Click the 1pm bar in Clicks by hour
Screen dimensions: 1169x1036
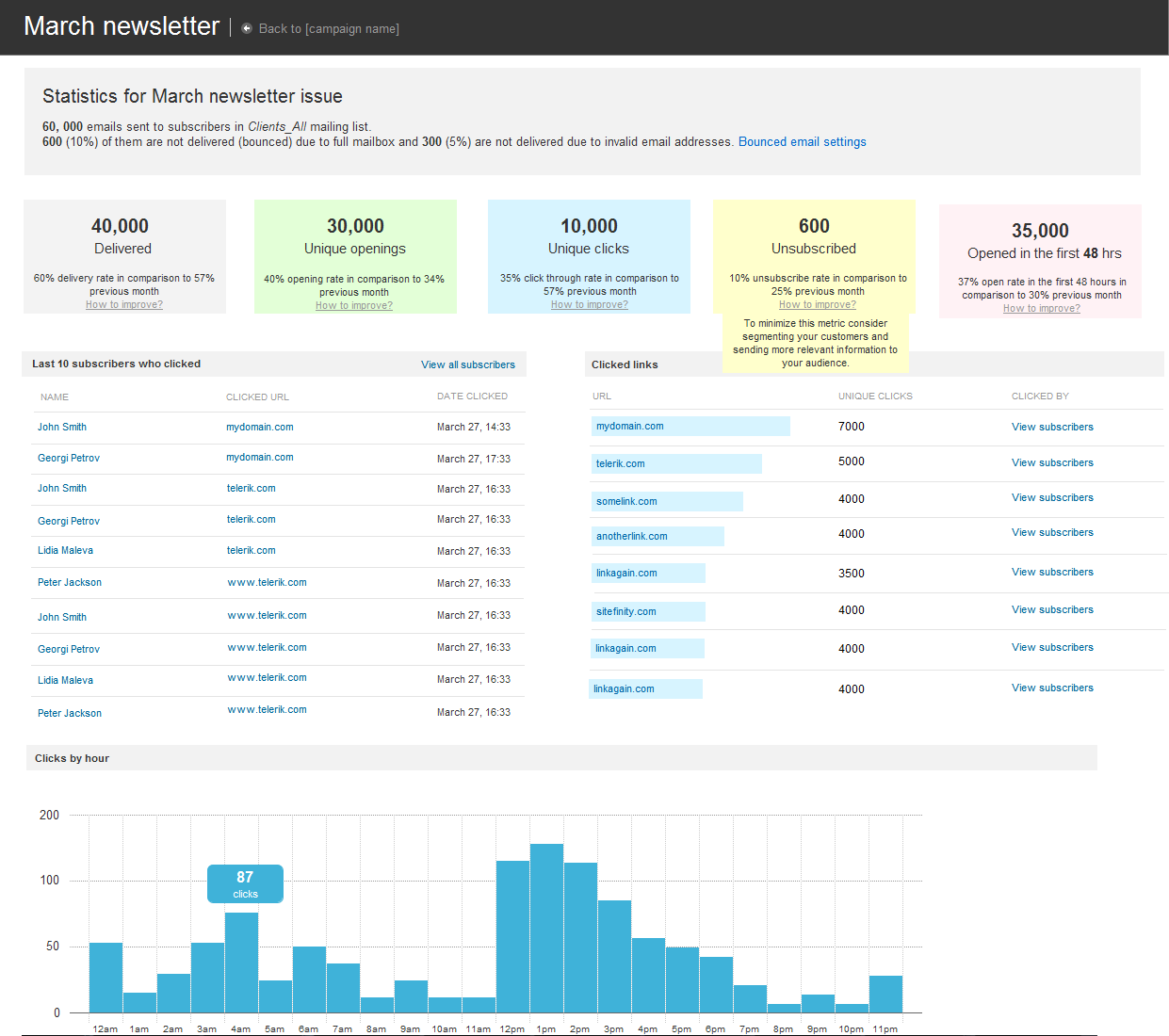546,928
